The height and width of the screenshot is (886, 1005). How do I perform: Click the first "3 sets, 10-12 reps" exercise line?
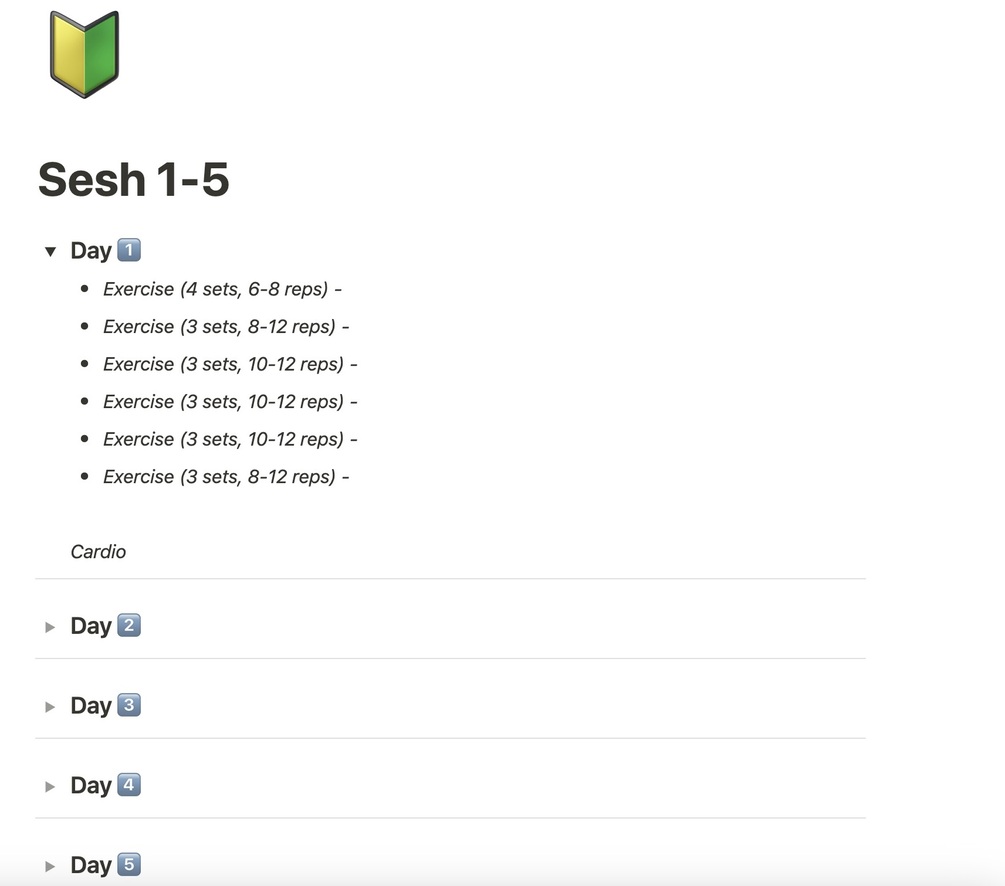click(x=230, y=364)
